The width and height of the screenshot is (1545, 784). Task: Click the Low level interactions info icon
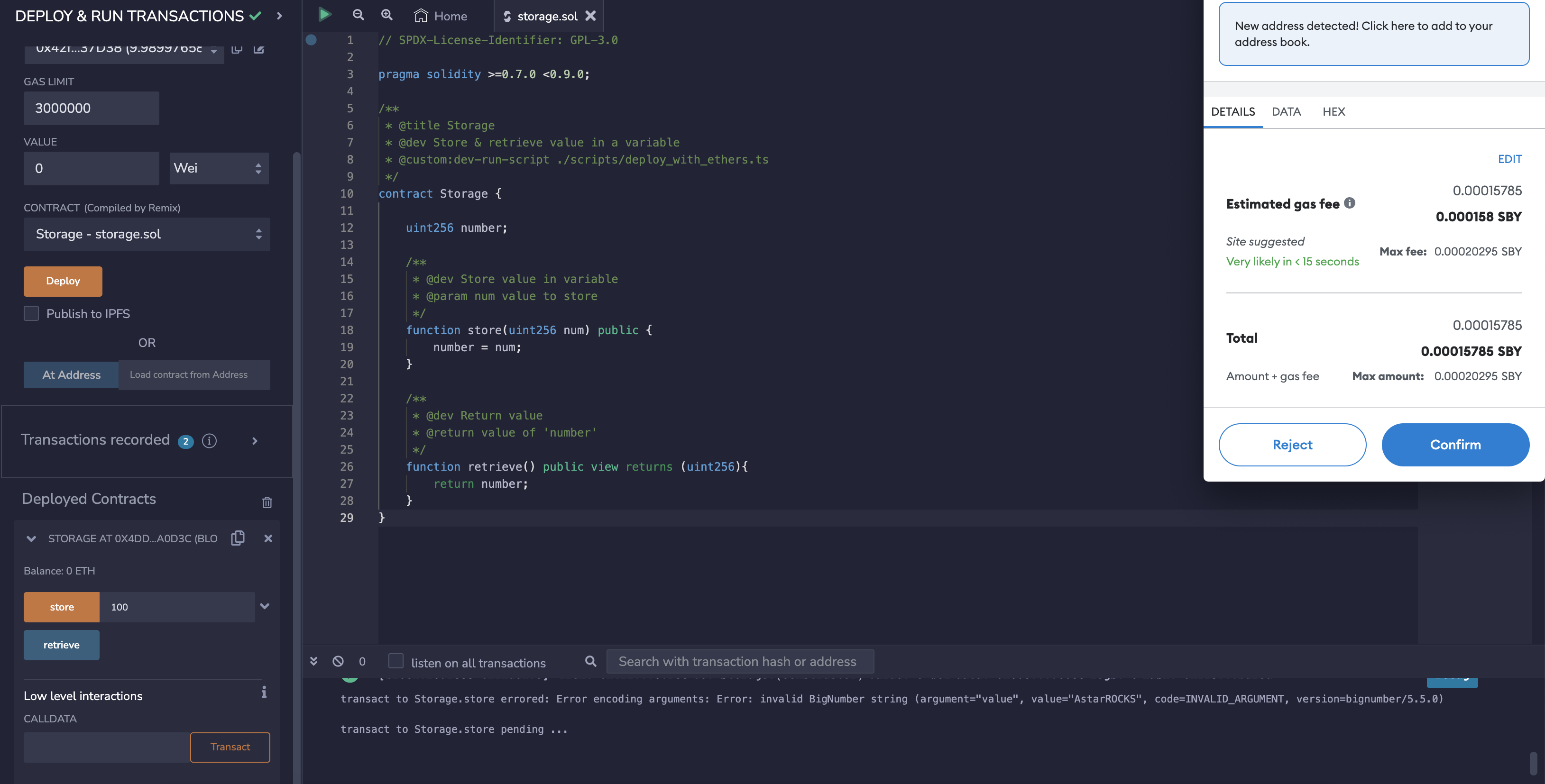[264, 693]
